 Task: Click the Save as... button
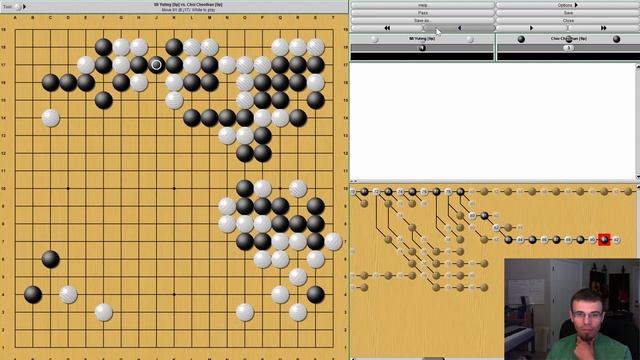pos(423,20)
